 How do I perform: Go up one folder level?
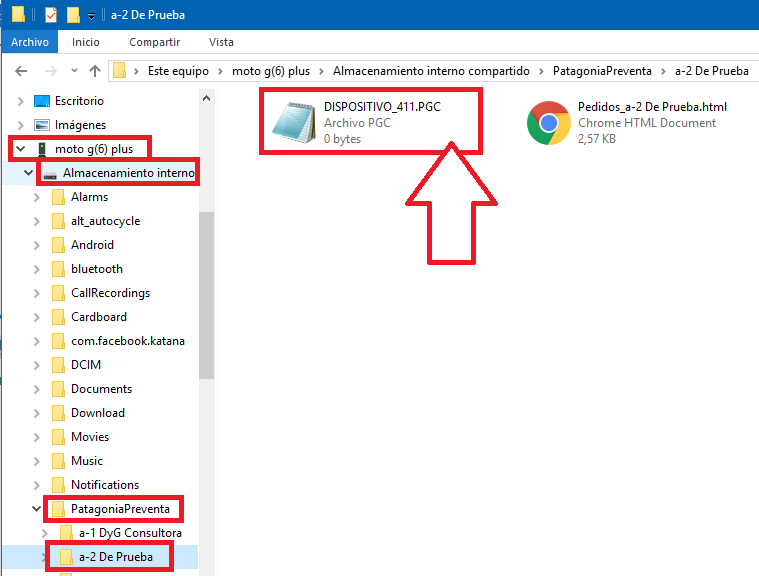95,71
